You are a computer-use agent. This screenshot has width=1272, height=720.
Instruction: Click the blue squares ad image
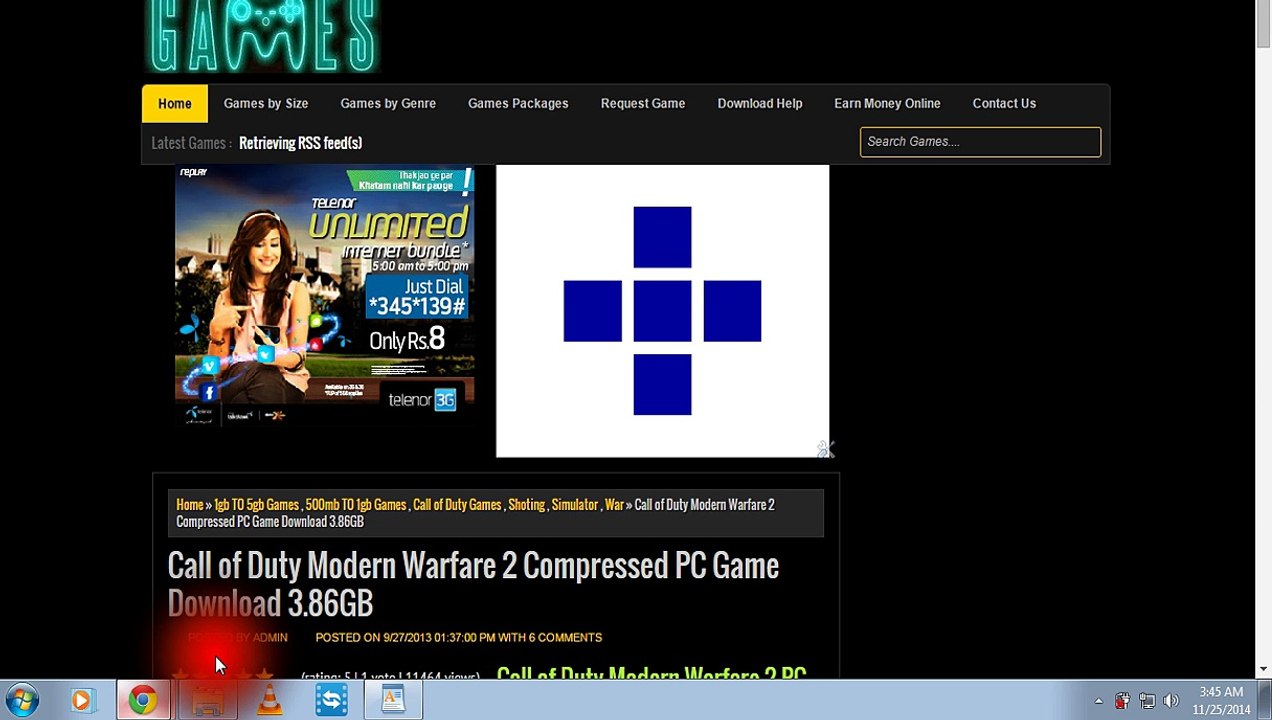click(662, 311)
